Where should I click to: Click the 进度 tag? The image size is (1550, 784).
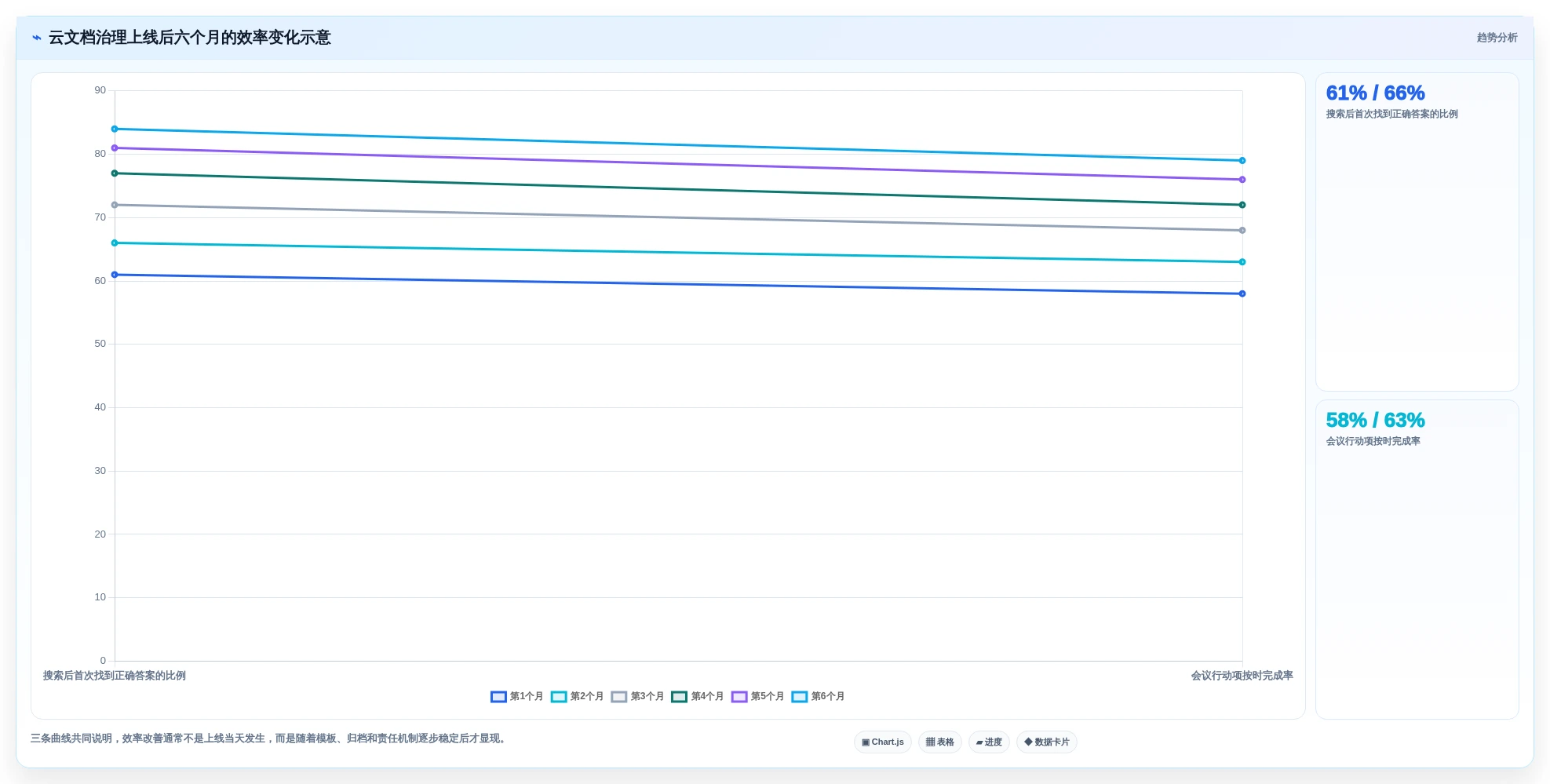[989, 742]
